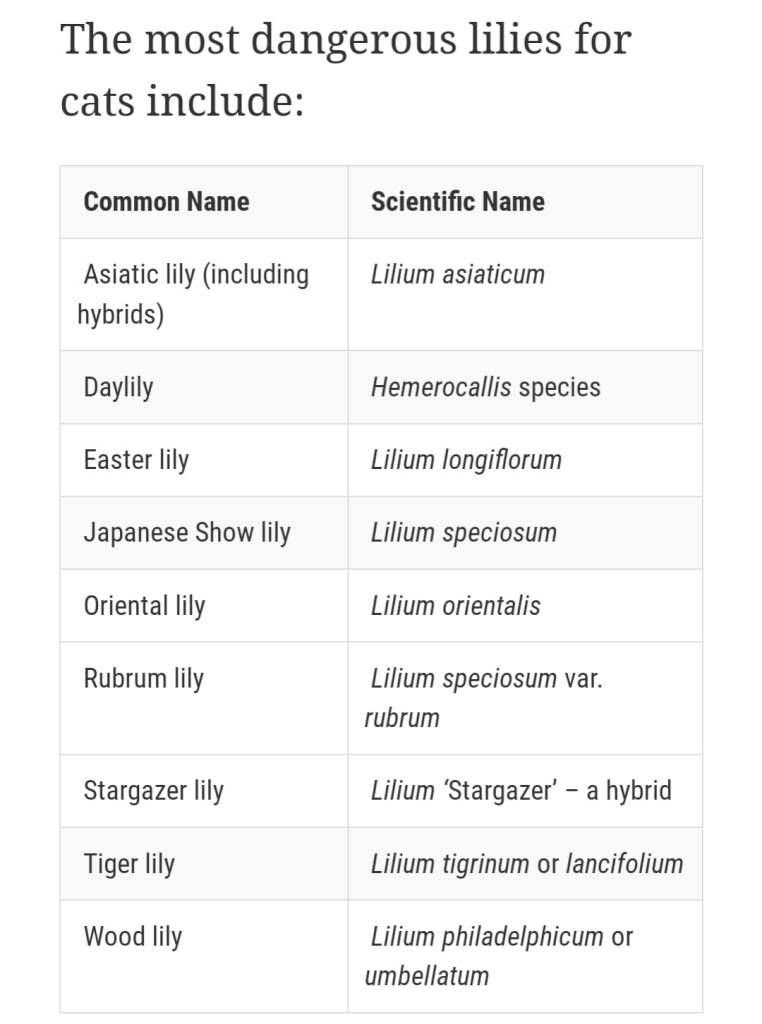Click the Lilium asiaticum cell
The width and height of the screenshot is (762, 1024).
(457, 274)
